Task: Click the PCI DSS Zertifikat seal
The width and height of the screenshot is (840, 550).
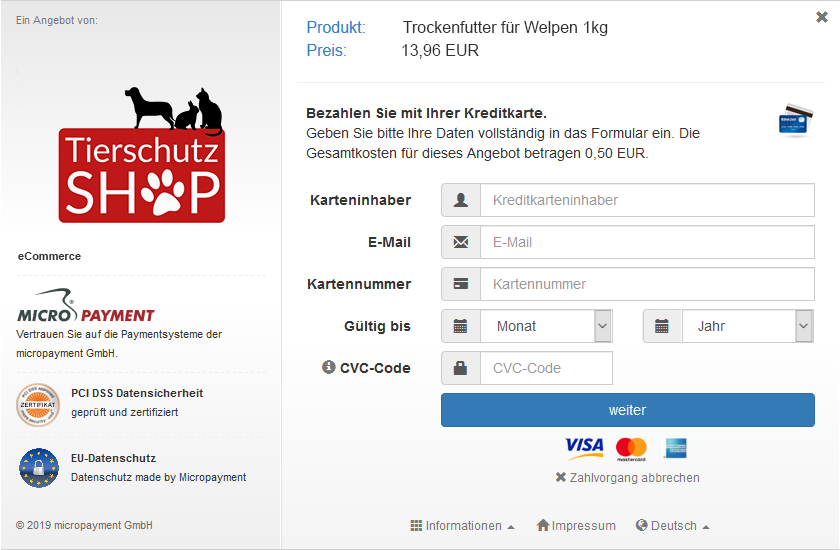Action: pyautogui.click(x=38, y=405)
